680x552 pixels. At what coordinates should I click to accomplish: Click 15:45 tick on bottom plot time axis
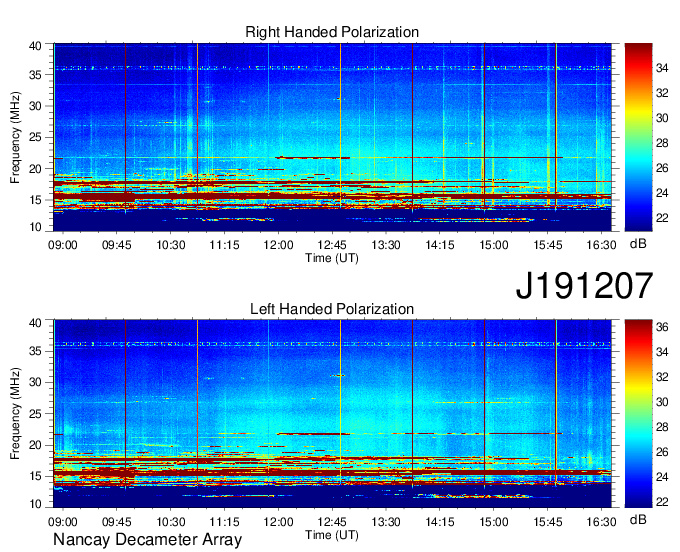click(x=547, y=522)
